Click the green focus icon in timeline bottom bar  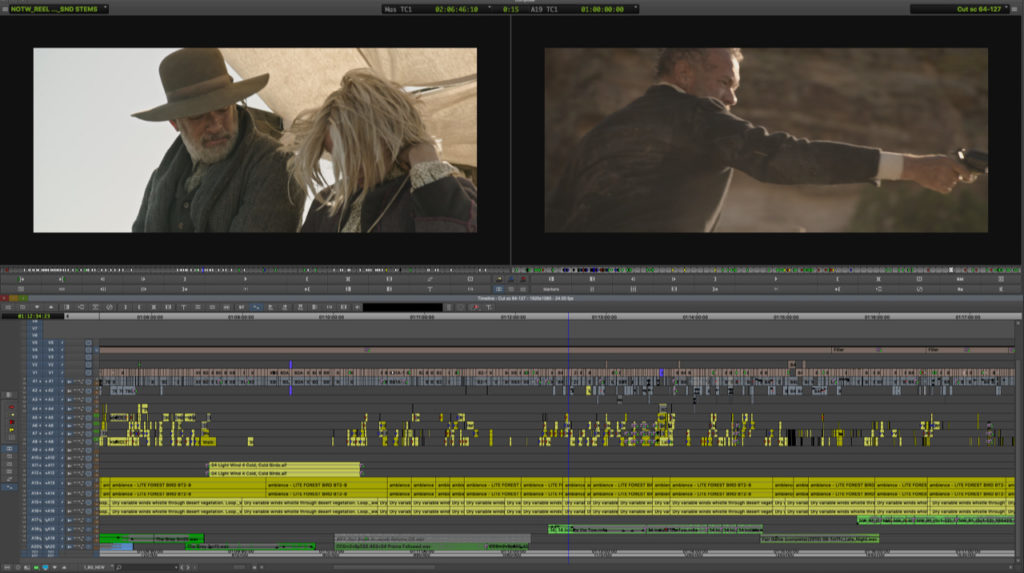pyautogui.click(x=36, y=567)
